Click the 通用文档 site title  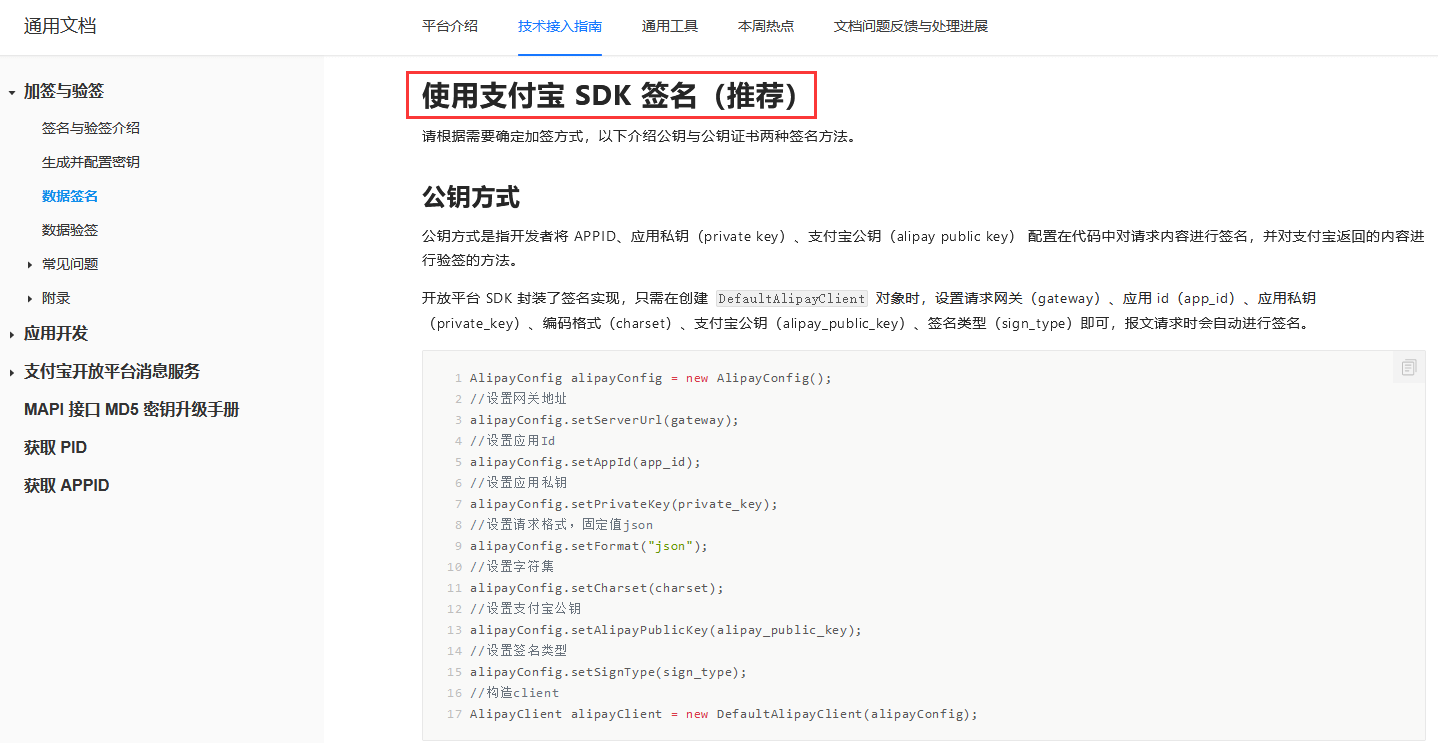60,26
